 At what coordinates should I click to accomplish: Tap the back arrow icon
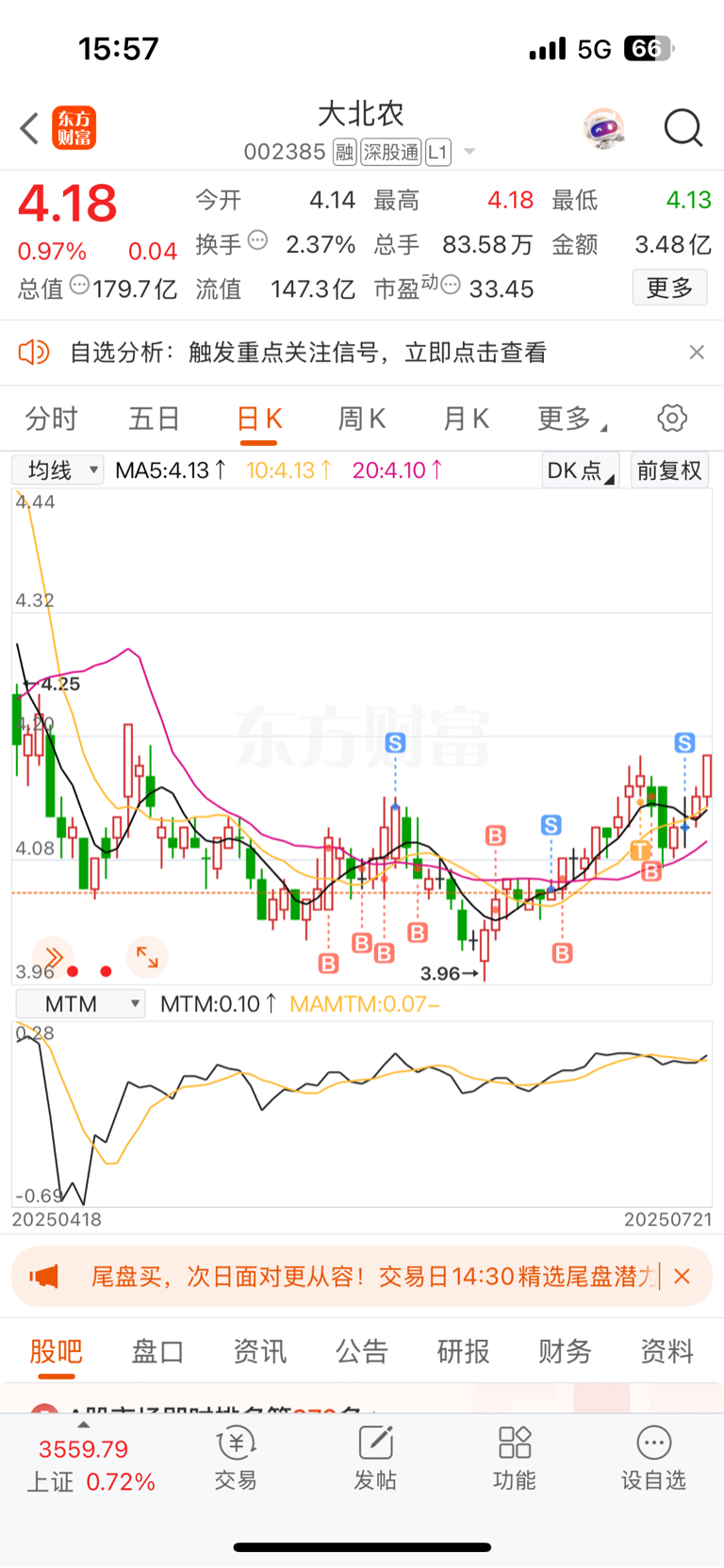pos(29,128)
